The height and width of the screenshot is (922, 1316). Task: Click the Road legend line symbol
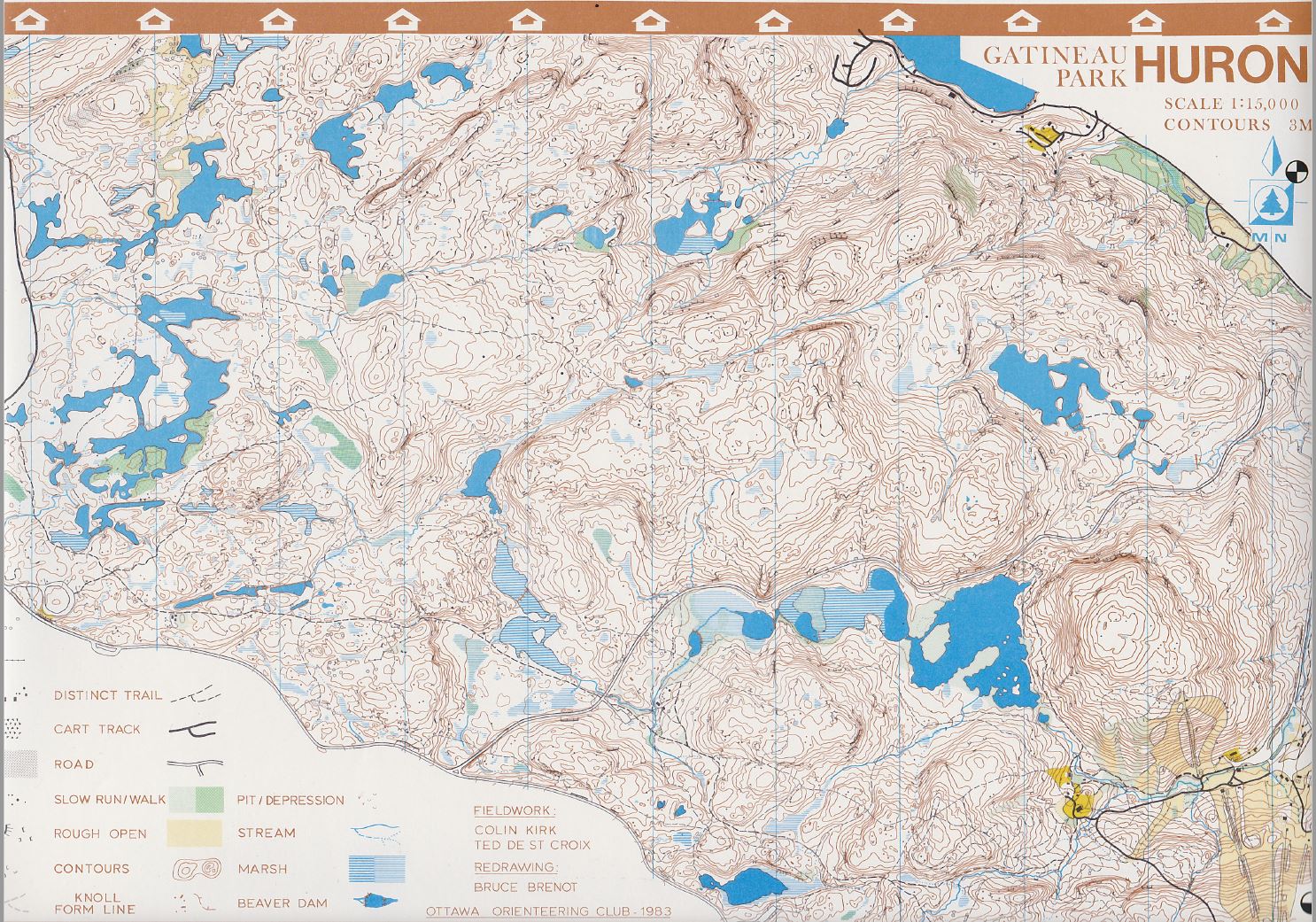pyautogui.click(x=195, y=764)
